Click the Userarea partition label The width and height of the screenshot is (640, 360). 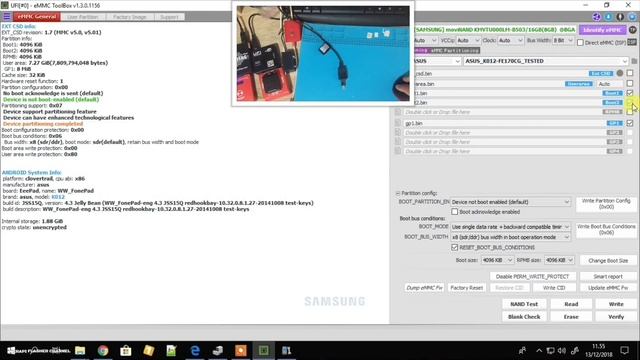(579, 84)
